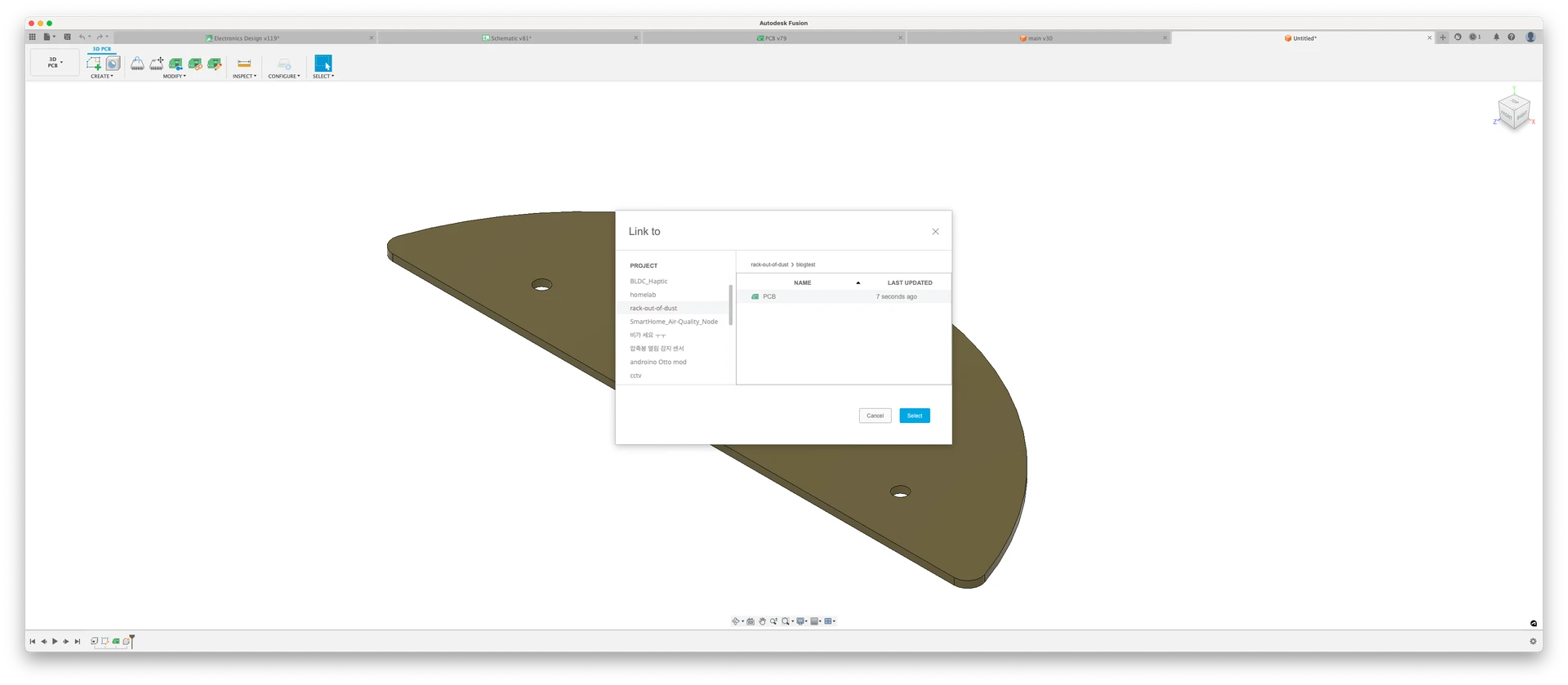This screenshot has height=685, width=1568.
Task: Click the green PCB feature in timeline
Action: (x=116, y=642)
